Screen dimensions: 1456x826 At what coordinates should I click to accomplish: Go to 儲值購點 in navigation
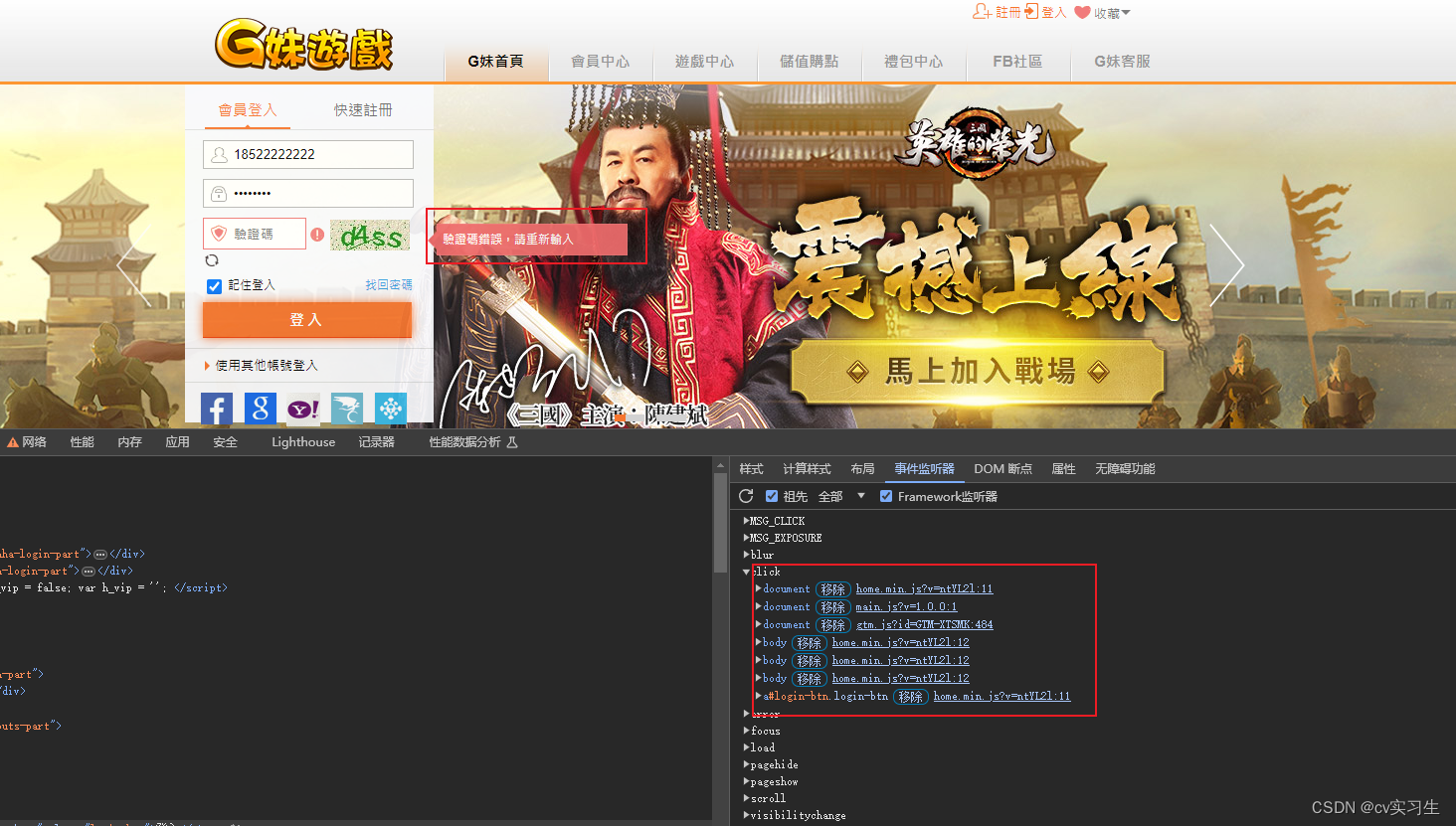(809, 62)
